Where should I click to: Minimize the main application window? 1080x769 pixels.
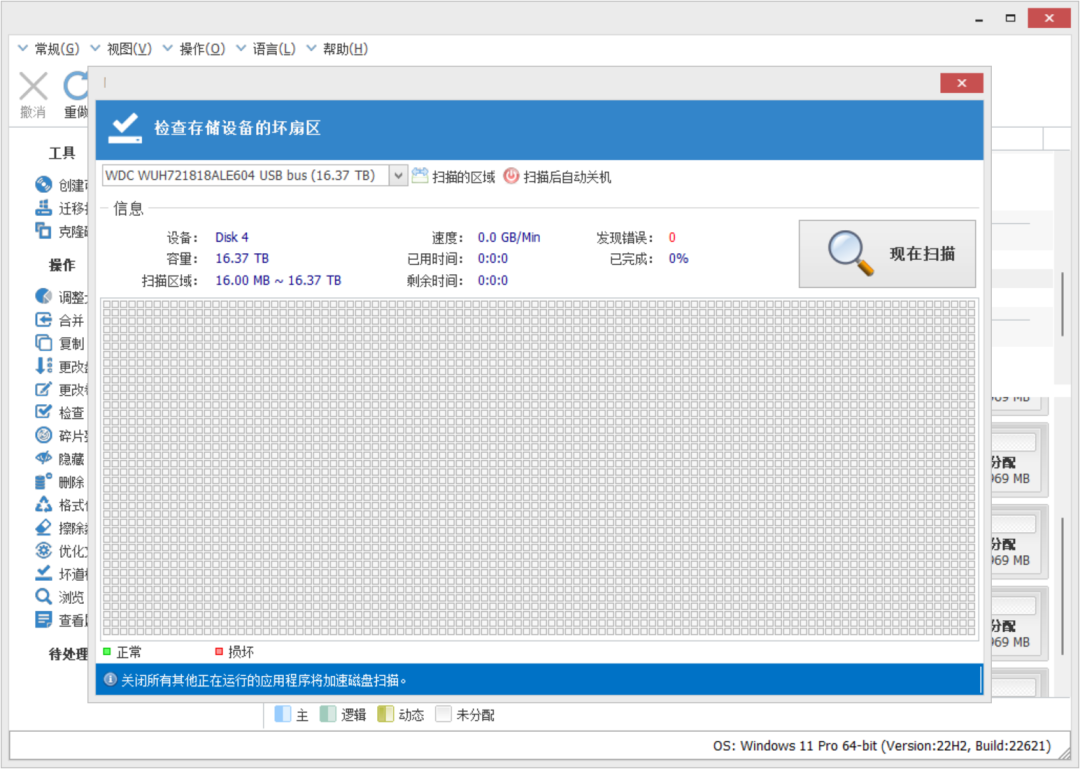coord(979,19)
